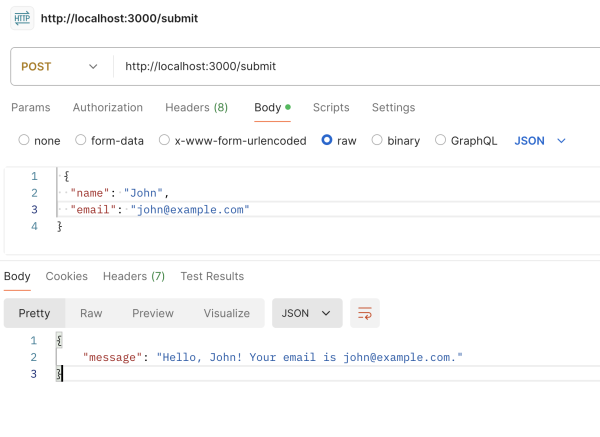Open the Test Results tab
This screenshot has height=437, width=600.
(x=212, y=276)
